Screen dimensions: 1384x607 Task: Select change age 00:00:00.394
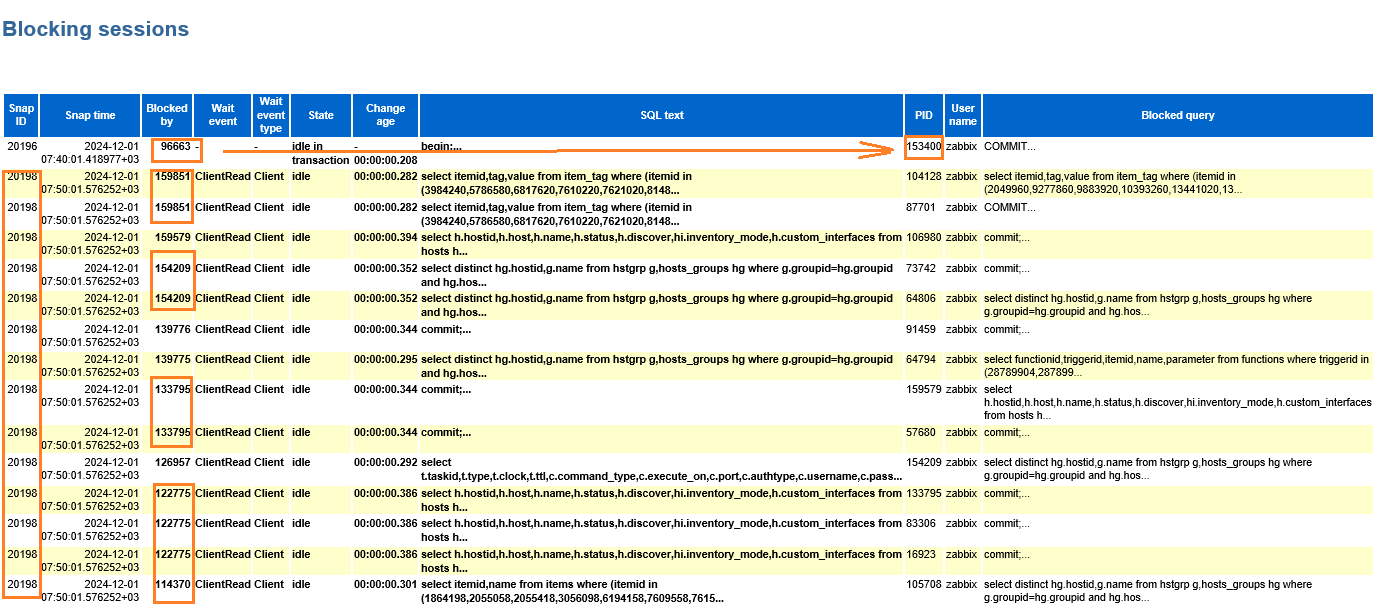pyautogui.click(x=385, y=238)
